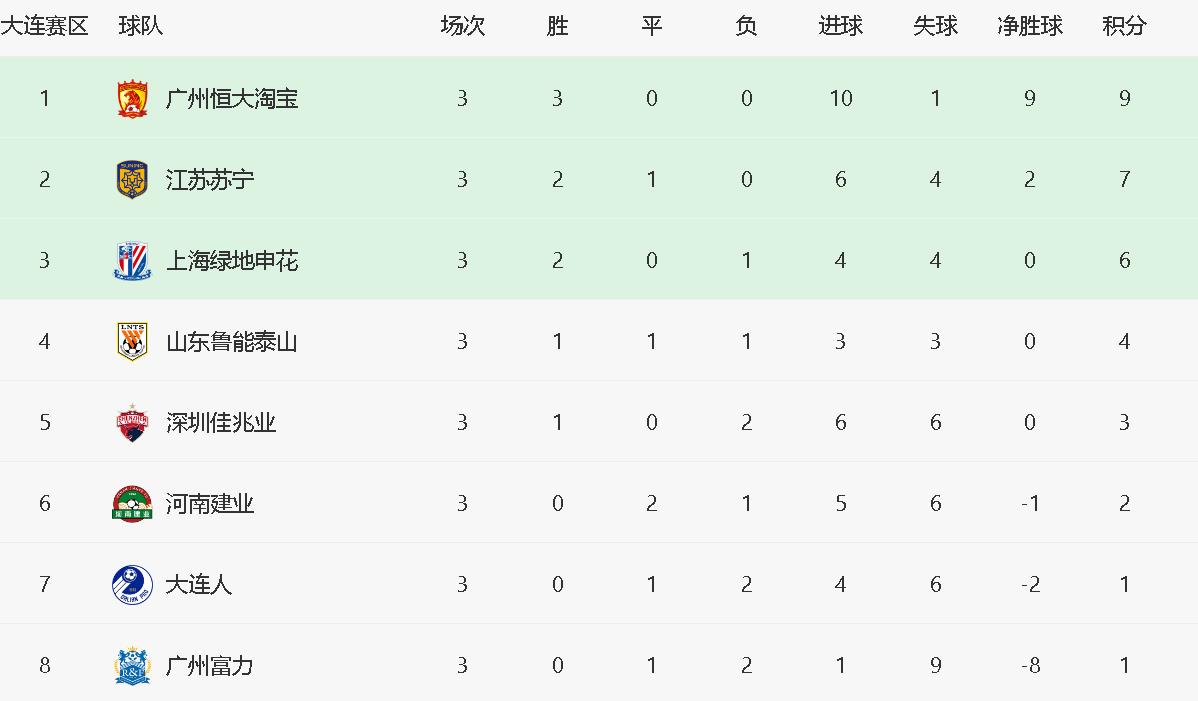
Task: Click the 净胜球 column header
Action: tap(1030, 27)
